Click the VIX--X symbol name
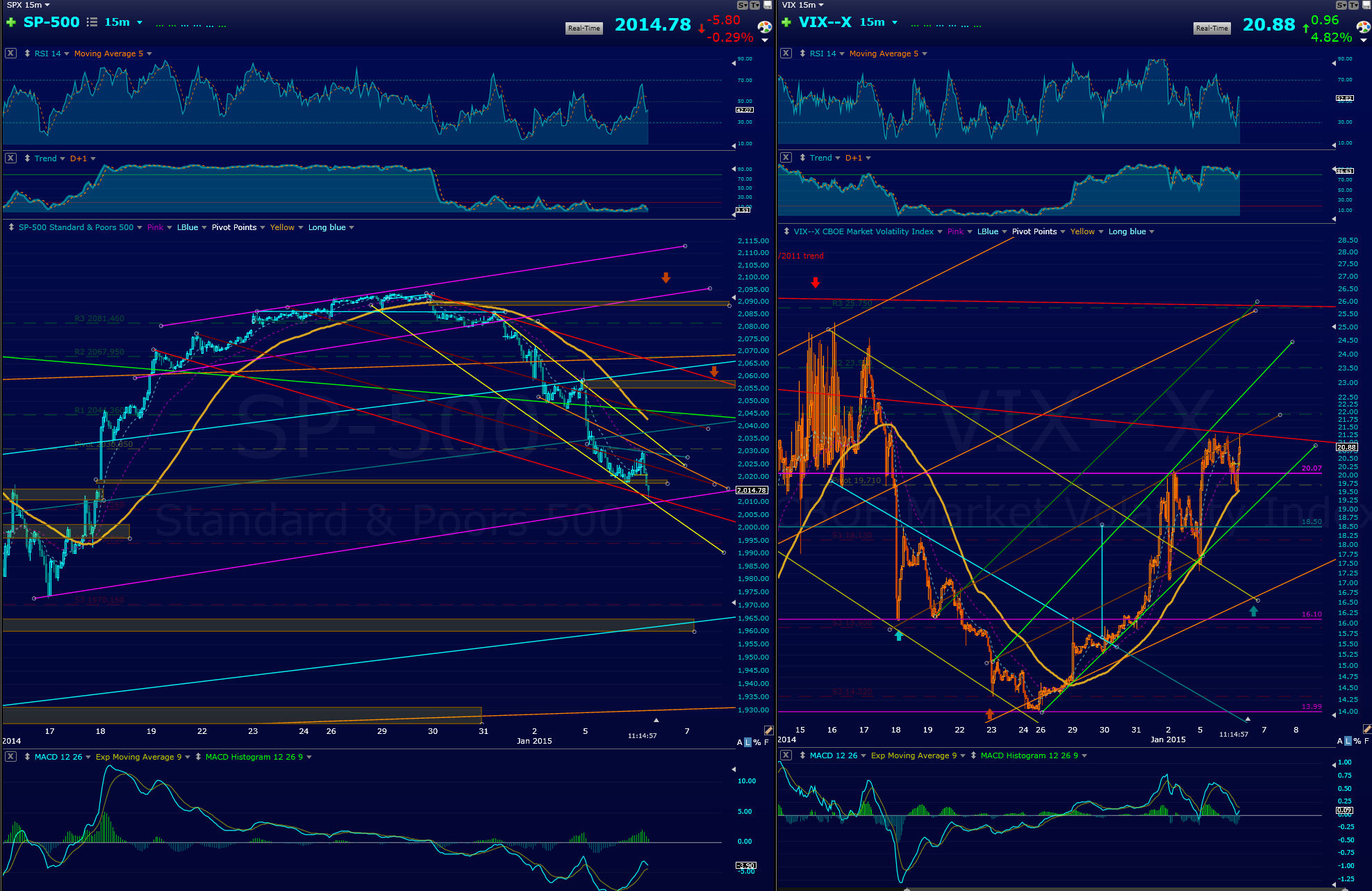This screenshot has width=1372, height=891. (825, 22)
